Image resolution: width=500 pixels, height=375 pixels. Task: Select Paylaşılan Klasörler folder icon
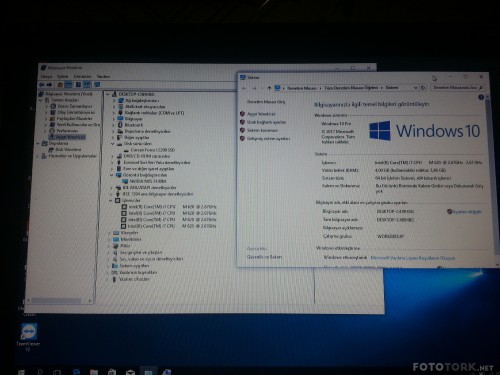(52, 118)
